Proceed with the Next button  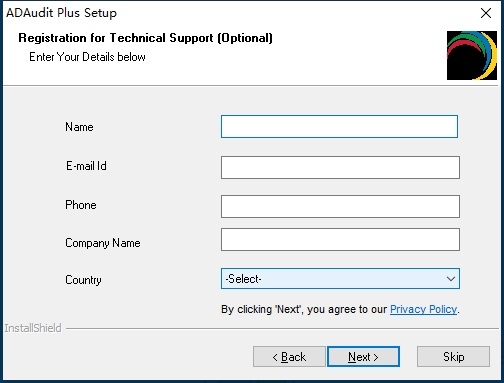point(363,357)
